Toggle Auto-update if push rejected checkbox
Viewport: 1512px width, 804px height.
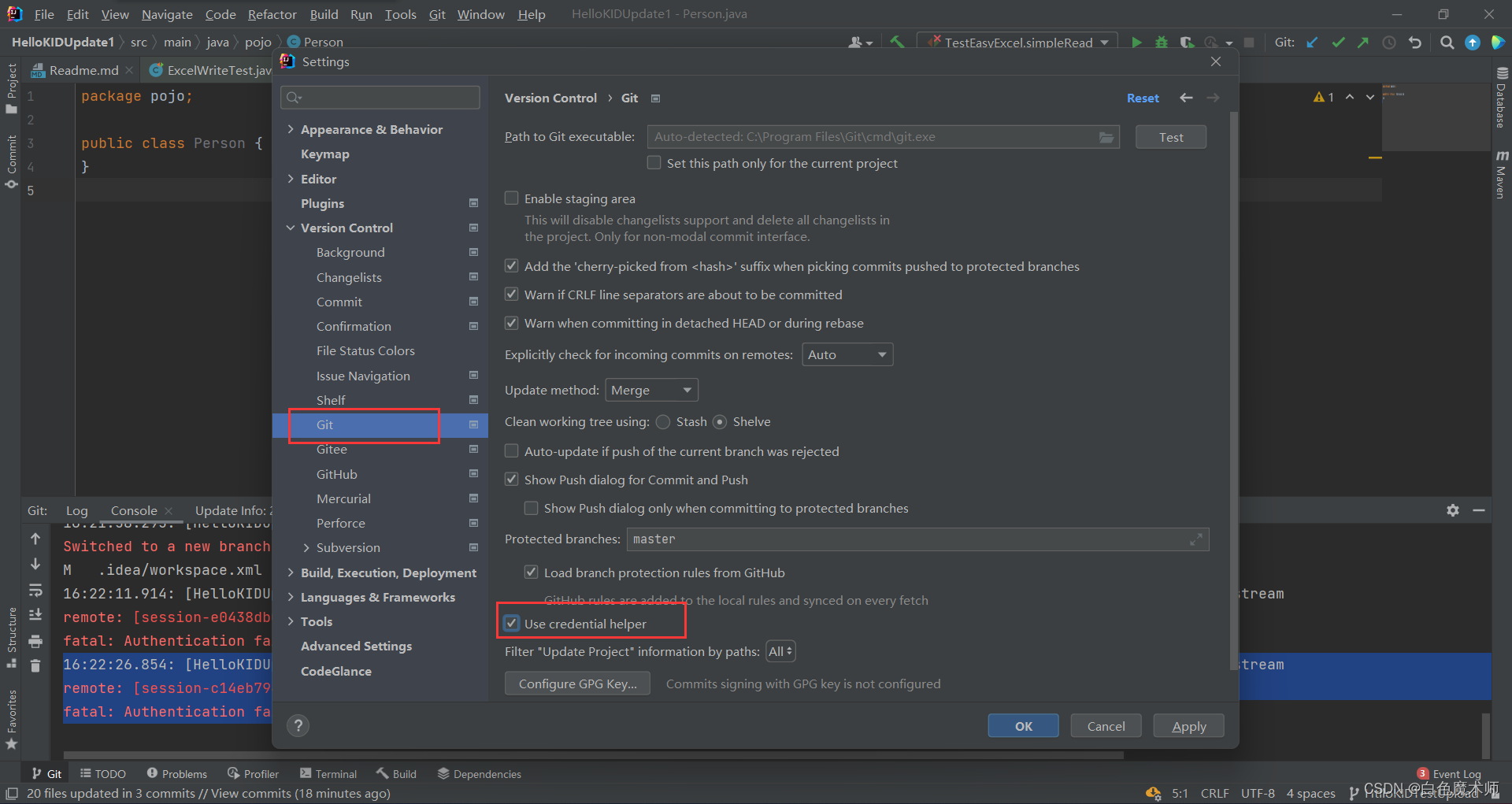tap(512, 451)
